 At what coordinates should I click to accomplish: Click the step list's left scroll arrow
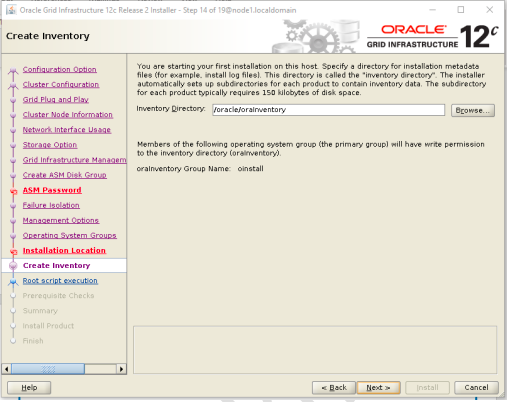[6, 369]
